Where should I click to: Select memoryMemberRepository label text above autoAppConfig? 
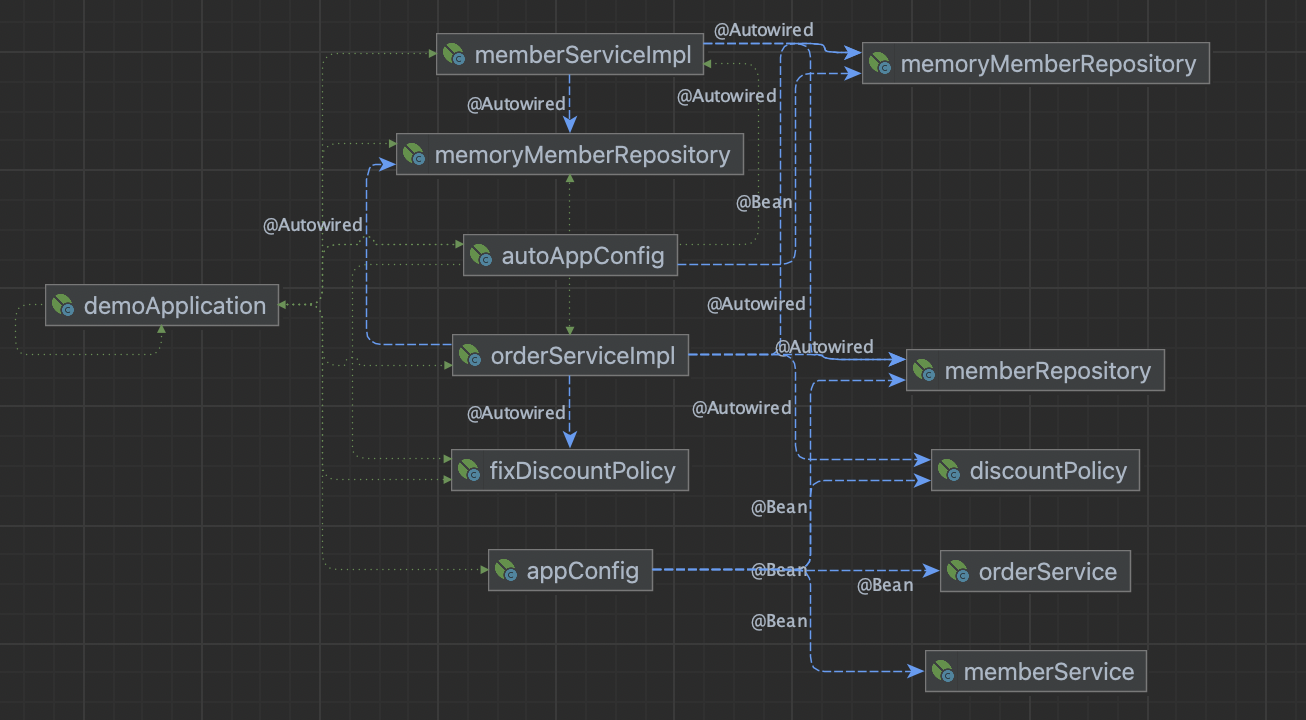tap(582, 156)
